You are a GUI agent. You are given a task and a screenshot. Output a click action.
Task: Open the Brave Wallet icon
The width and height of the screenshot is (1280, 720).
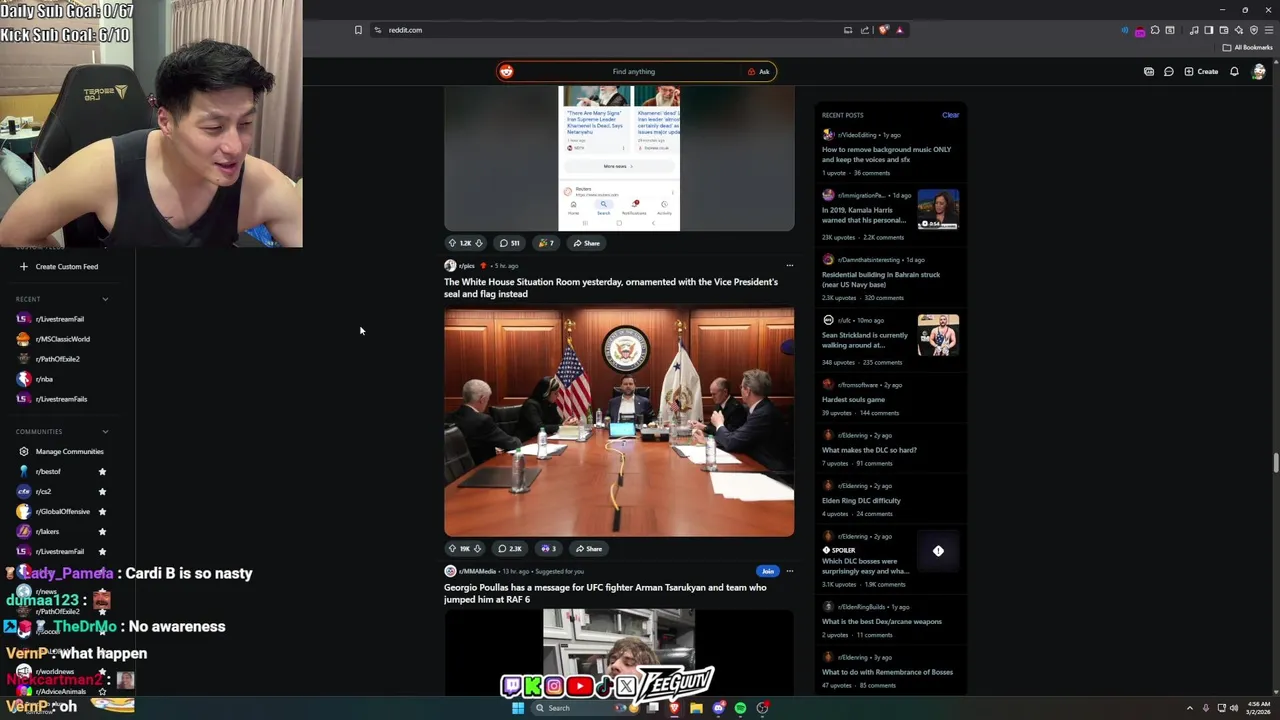(x=1224, y=30)
